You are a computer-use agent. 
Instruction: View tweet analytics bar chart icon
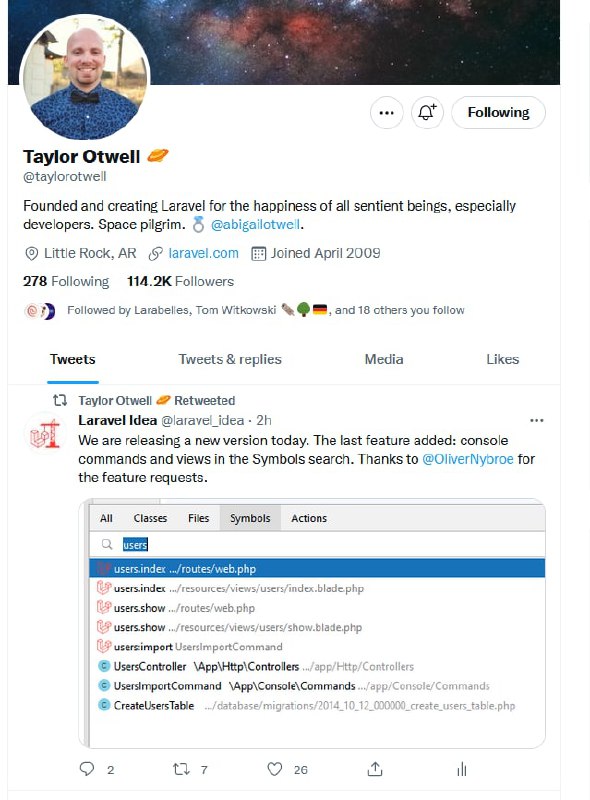pyautogui.click(x=462, y=769)
